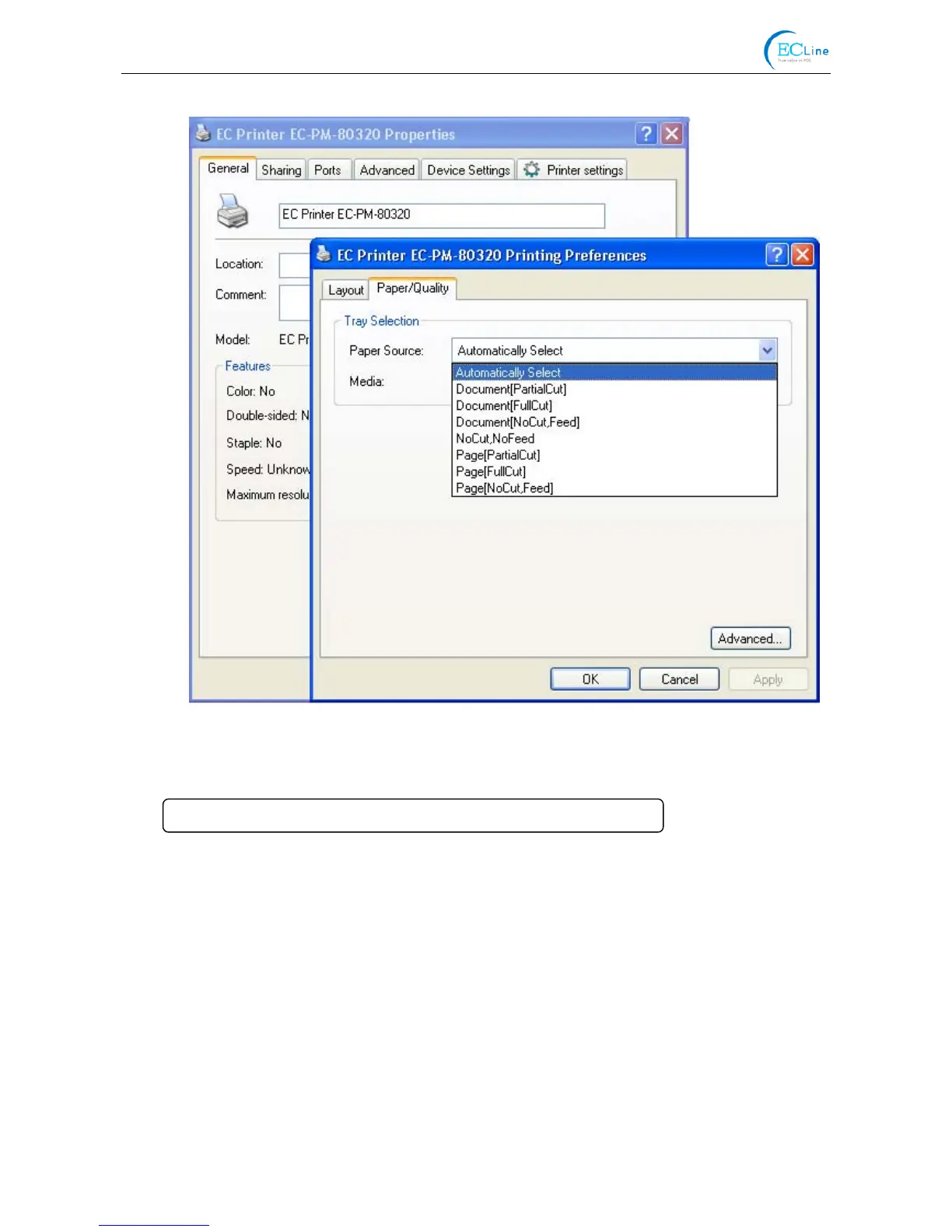The width and height of the screenshot is (952, 1232).
Task: Select Page[PartialCut] from the list
Action: tap(614, 455)
